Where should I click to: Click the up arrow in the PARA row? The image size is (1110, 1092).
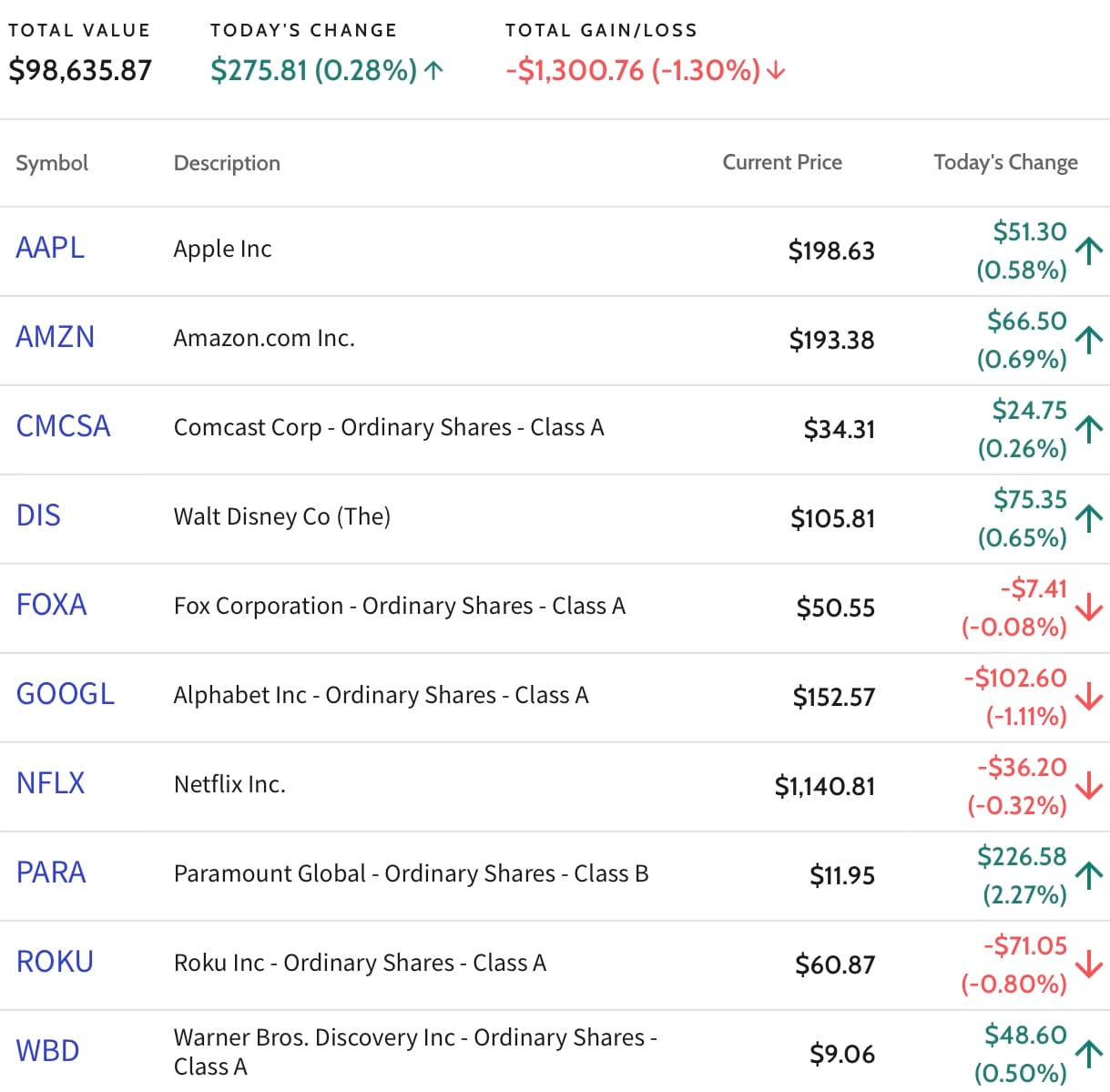tap(1089, 874)
